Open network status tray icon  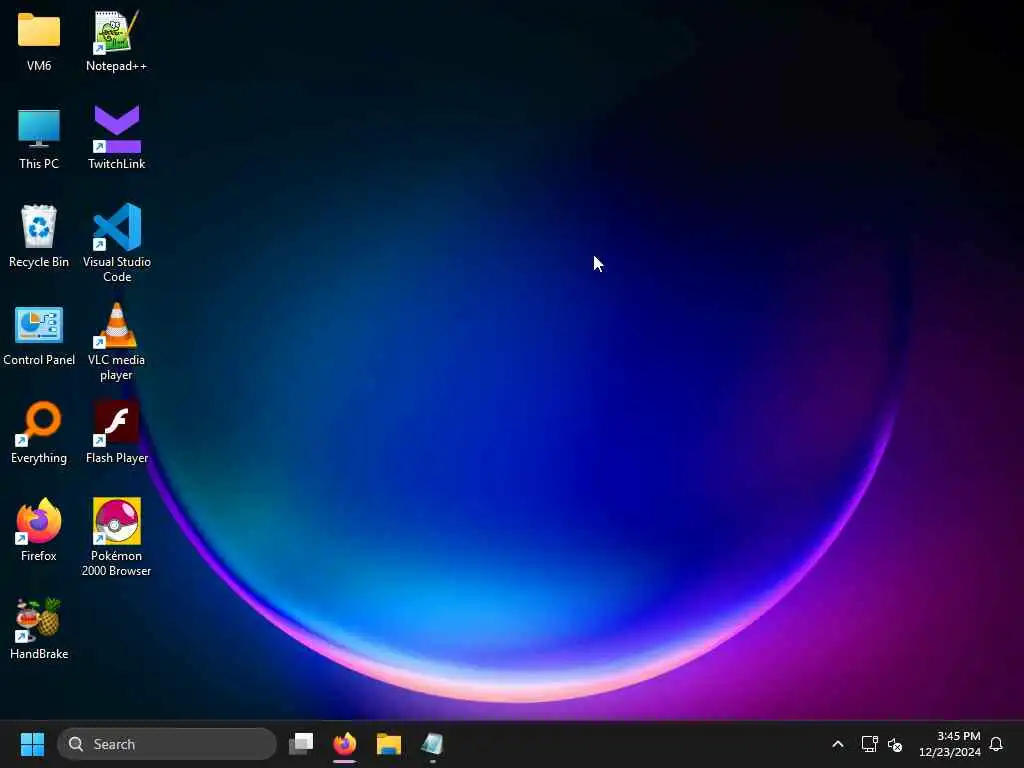pos(869,744)
